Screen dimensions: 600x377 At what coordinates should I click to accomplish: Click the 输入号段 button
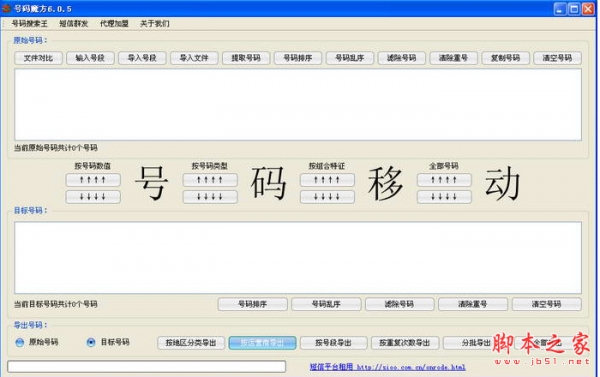(90, 58)
